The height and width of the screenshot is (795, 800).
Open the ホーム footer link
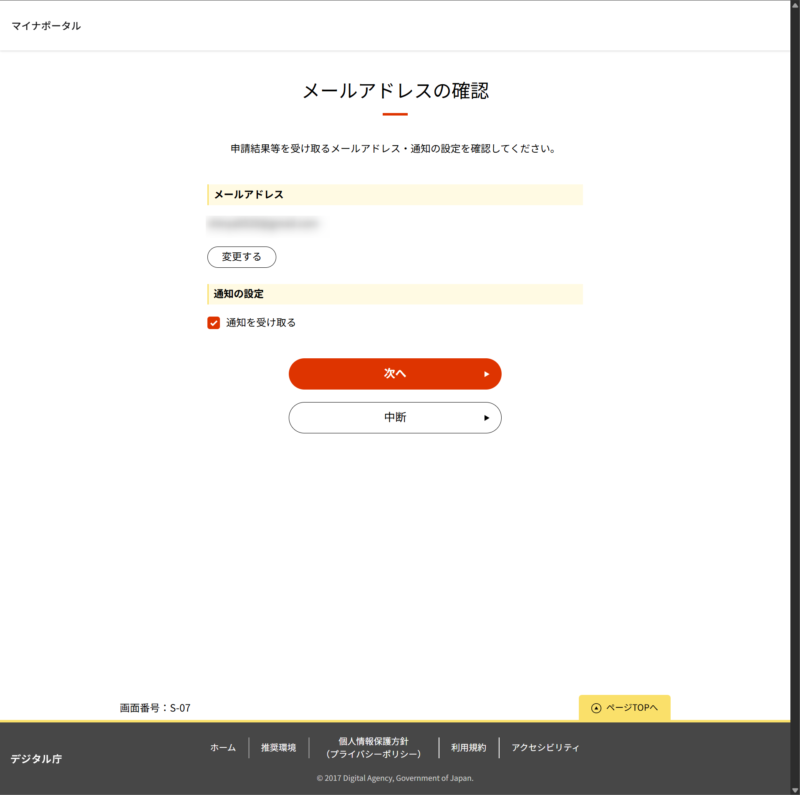223,748
